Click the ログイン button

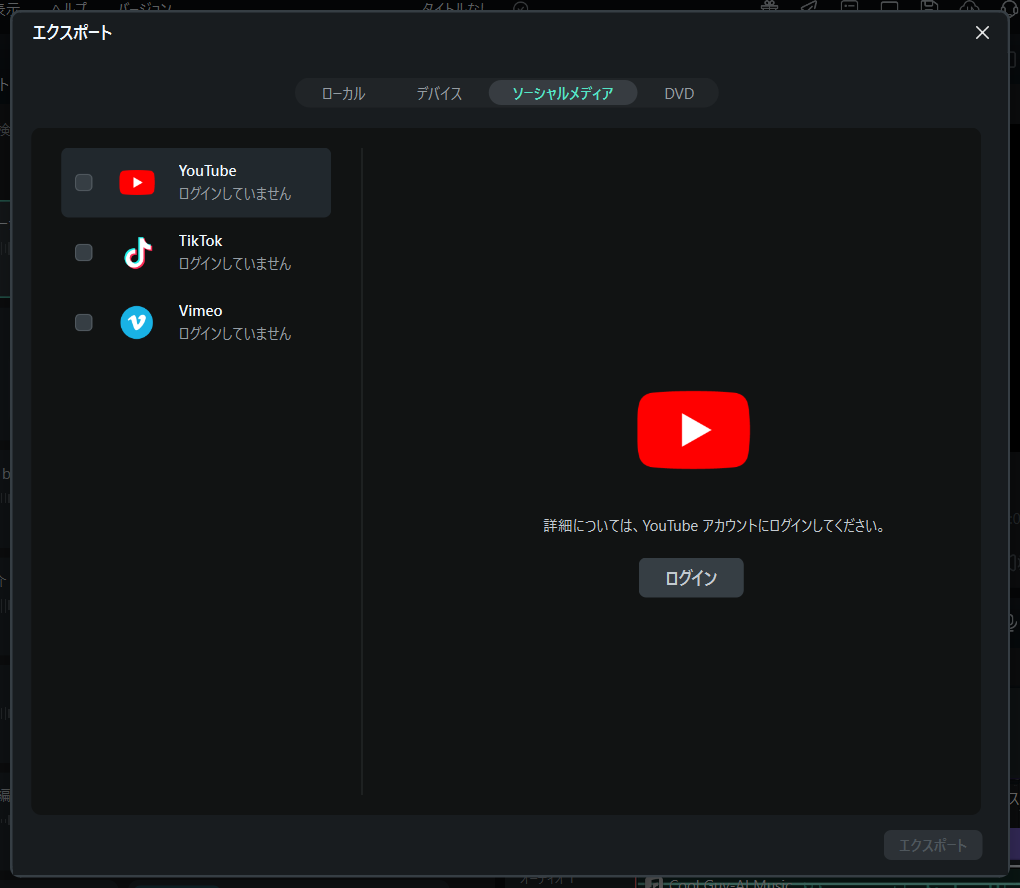tap(691, 578)
